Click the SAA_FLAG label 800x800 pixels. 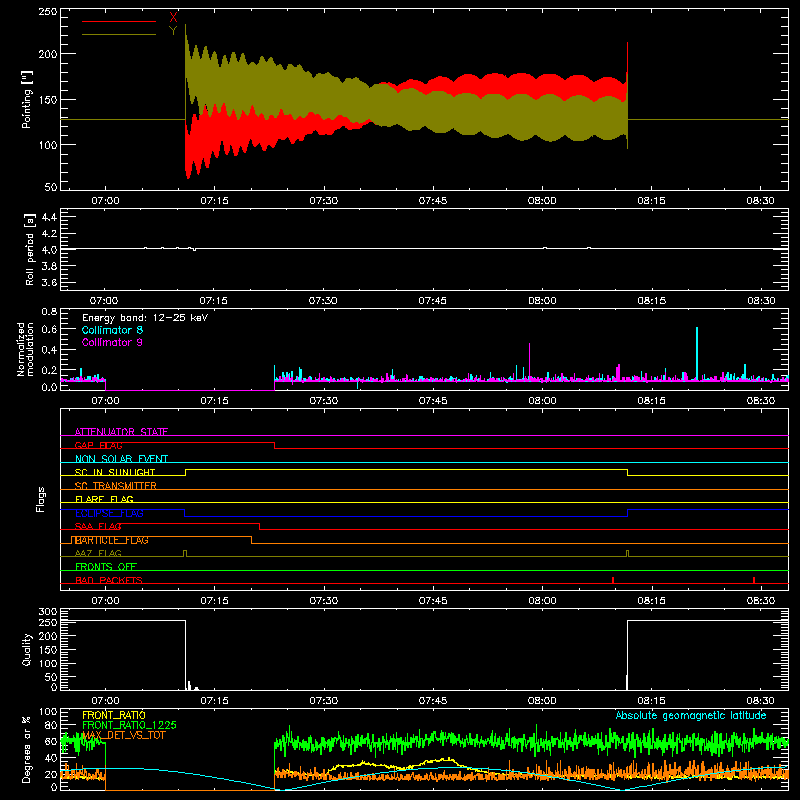[x=98, y=526]
